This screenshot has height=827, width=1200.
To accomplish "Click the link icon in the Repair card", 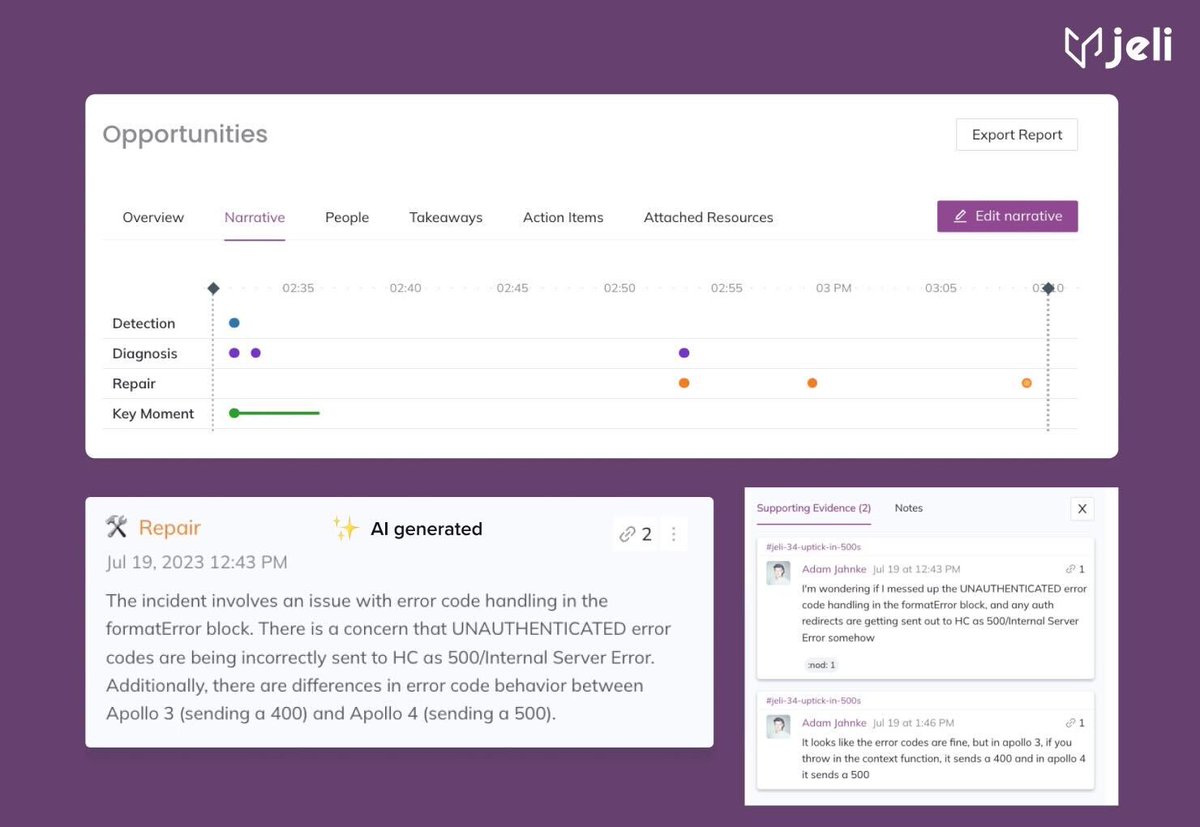I will pos(627,535).
